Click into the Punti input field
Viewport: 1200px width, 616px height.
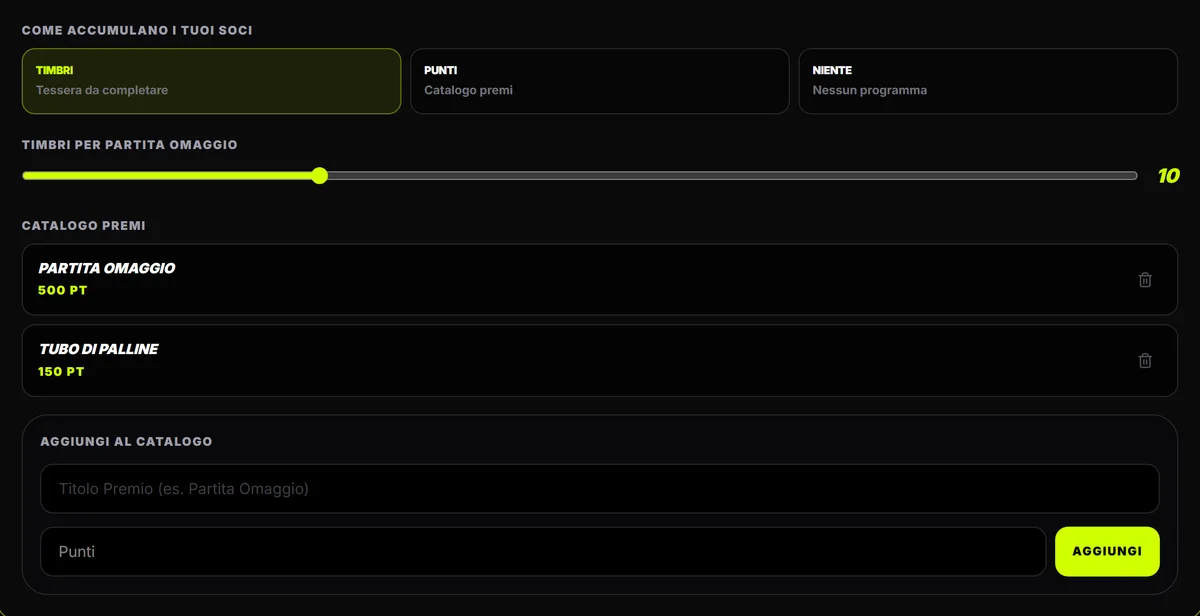543,551
